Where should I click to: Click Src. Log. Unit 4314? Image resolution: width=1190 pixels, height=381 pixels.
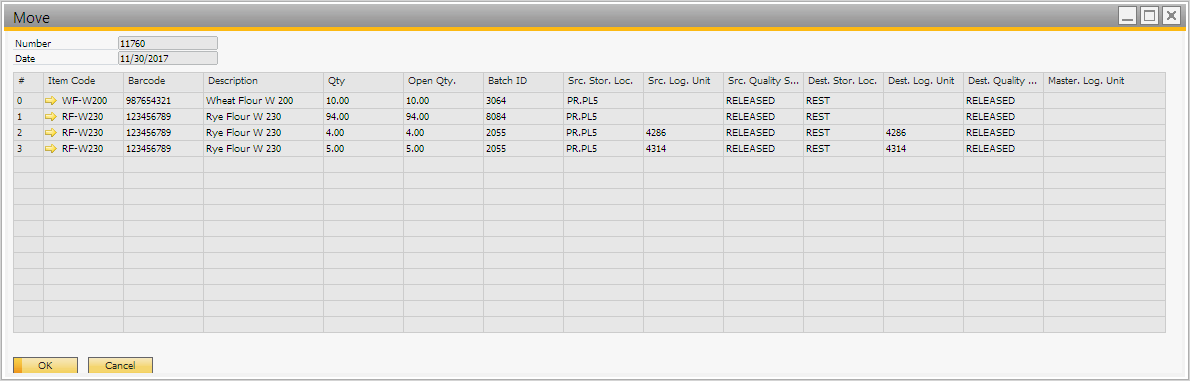click(683, 149)
